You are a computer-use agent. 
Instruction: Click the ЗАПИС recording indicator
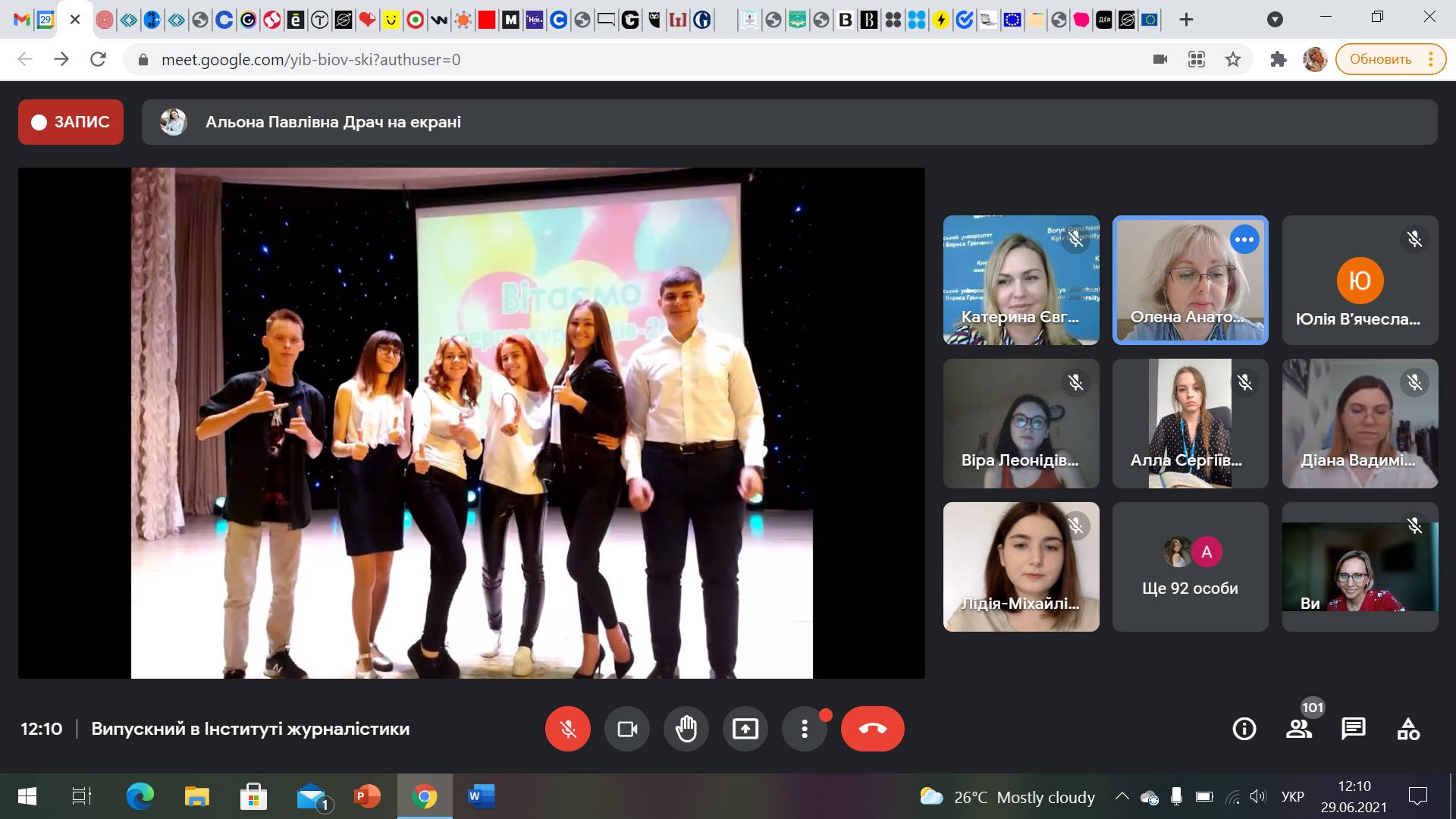click(x=71, y=122)
